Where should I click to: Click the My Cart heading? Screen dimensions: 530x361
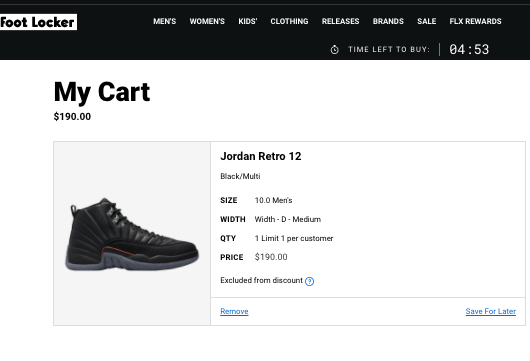[x=102, y=92]
